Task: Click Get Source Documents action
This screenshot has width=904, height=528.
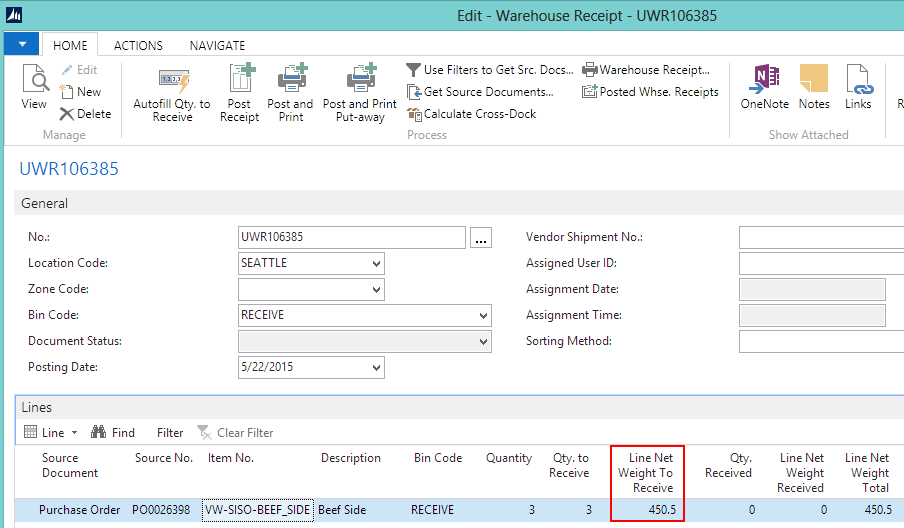Action: [x=480, y=92]
